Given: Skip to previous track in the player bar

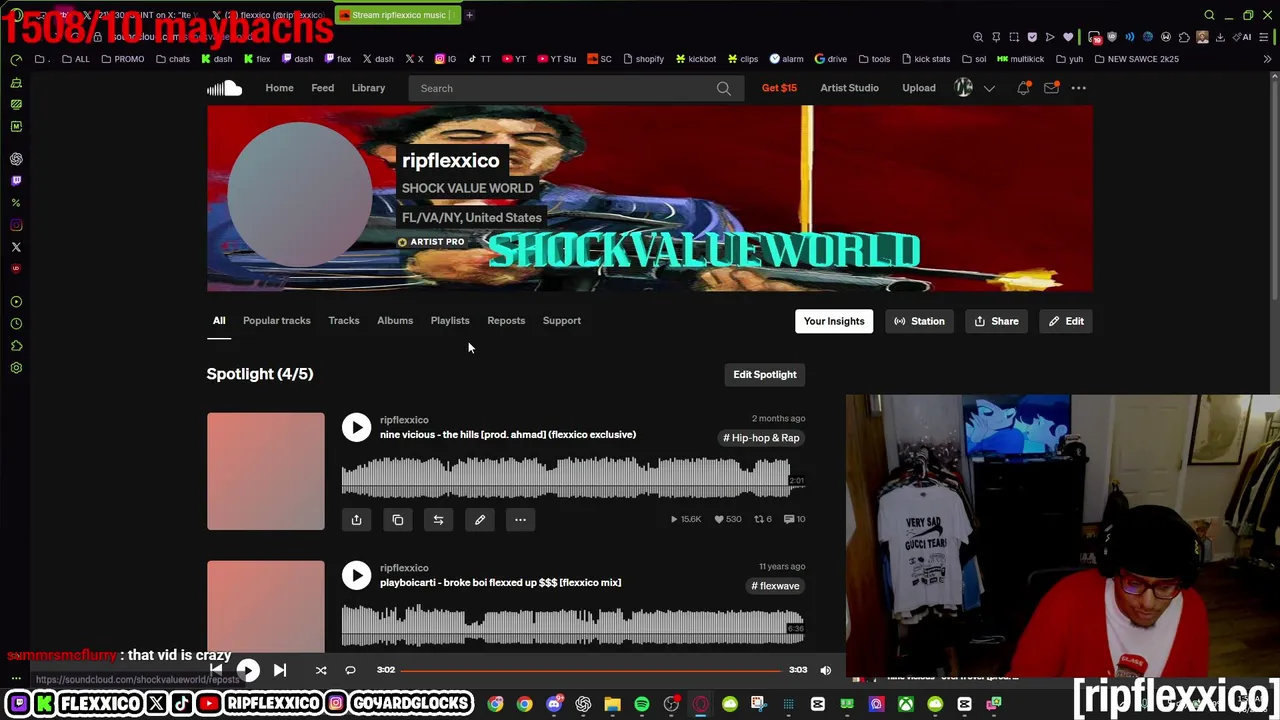Looking at the screenshot, I should pos(216,670).
